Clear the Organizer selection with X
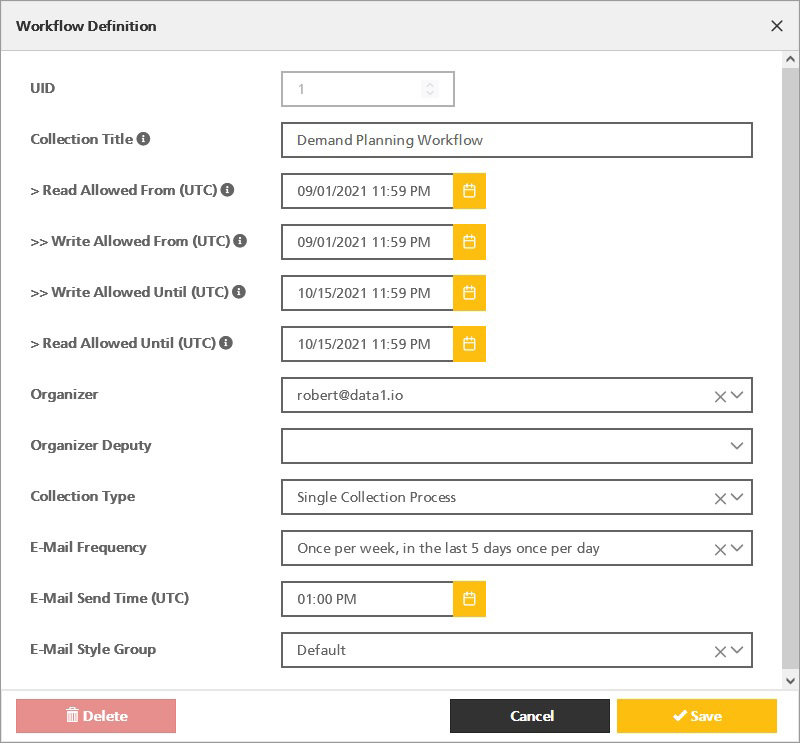The image size is (800, 743). coord(720,397)
